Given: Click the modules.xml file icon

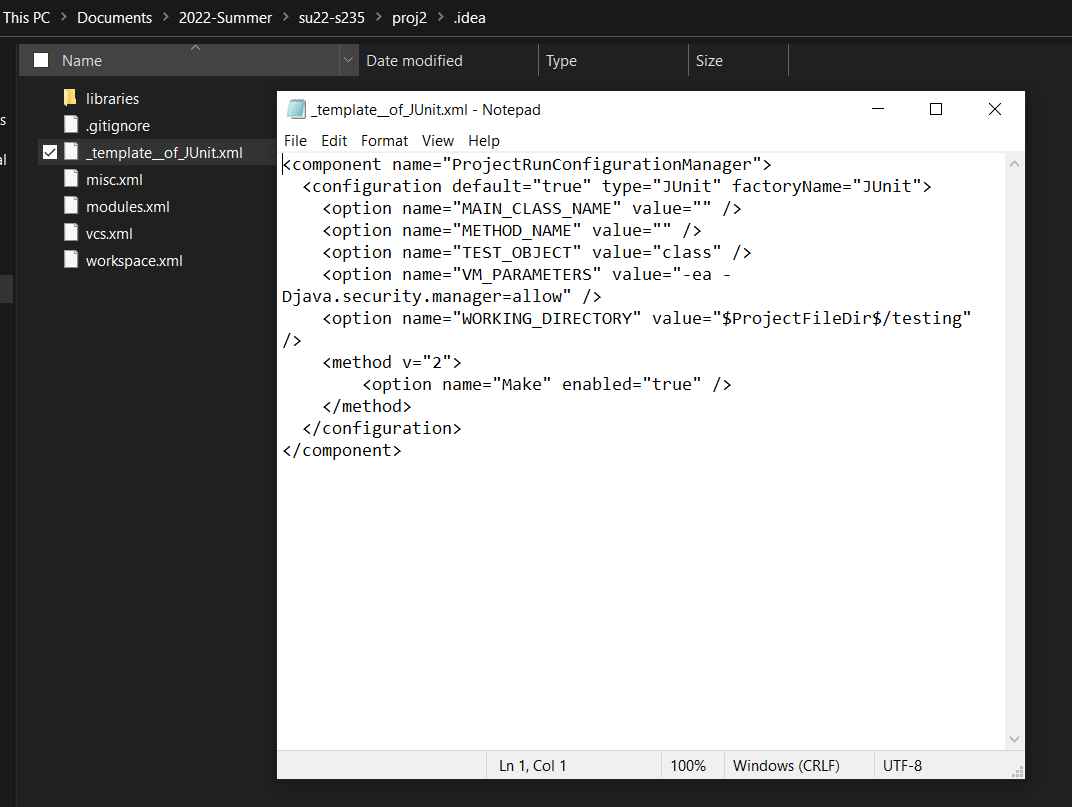Looking at the screenshot, I should (x=70, y=206).
